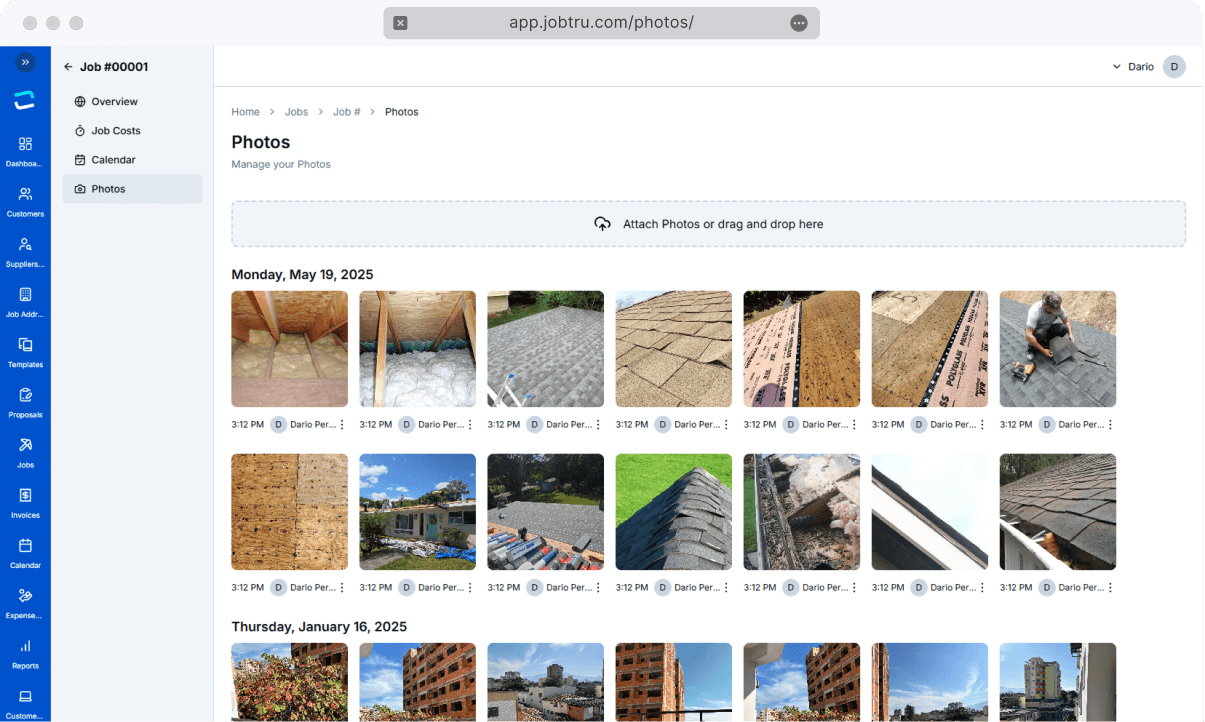This screenshot has height=722, width=1205.
Task: Open the Proposals icon
Action: tap(25, 394)
